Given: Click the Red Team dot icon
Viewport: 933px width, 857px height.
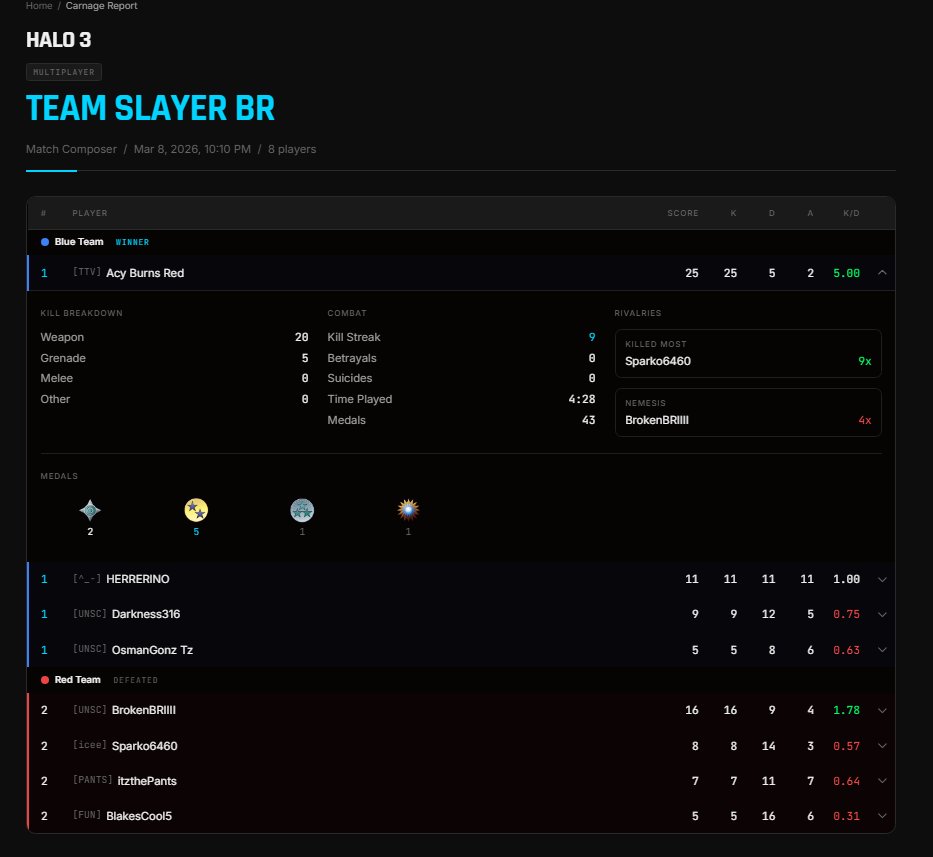Looking at the screenshot, I should (x=45, y=680).
